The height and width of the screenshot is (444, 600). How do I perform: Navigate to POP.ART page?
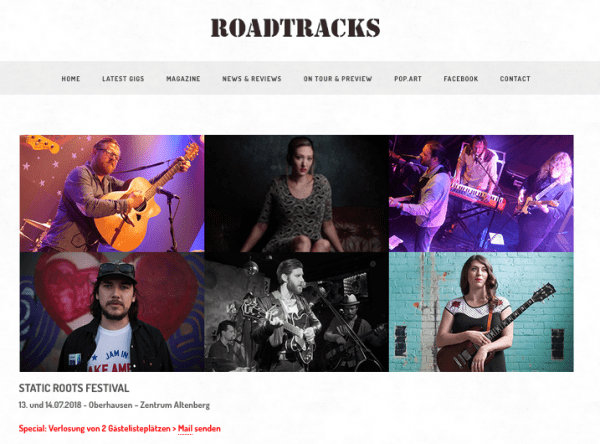point(408,78)
